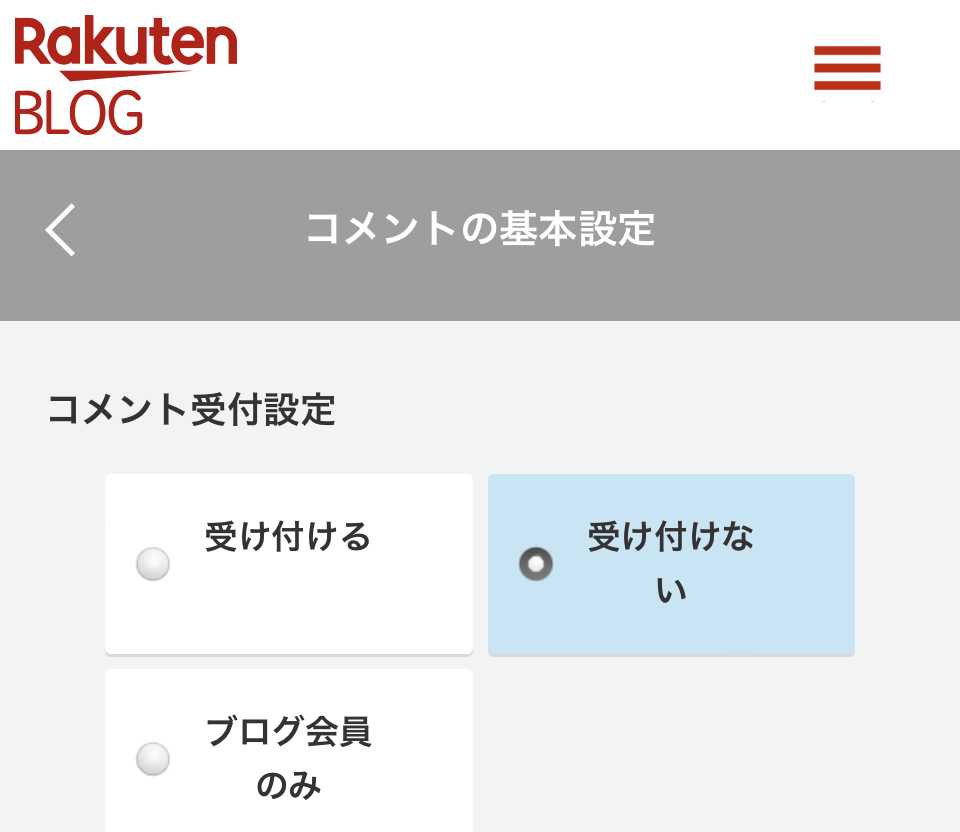Click the コメントの基本設定 header title
The image size is (960, 832).
481,229
